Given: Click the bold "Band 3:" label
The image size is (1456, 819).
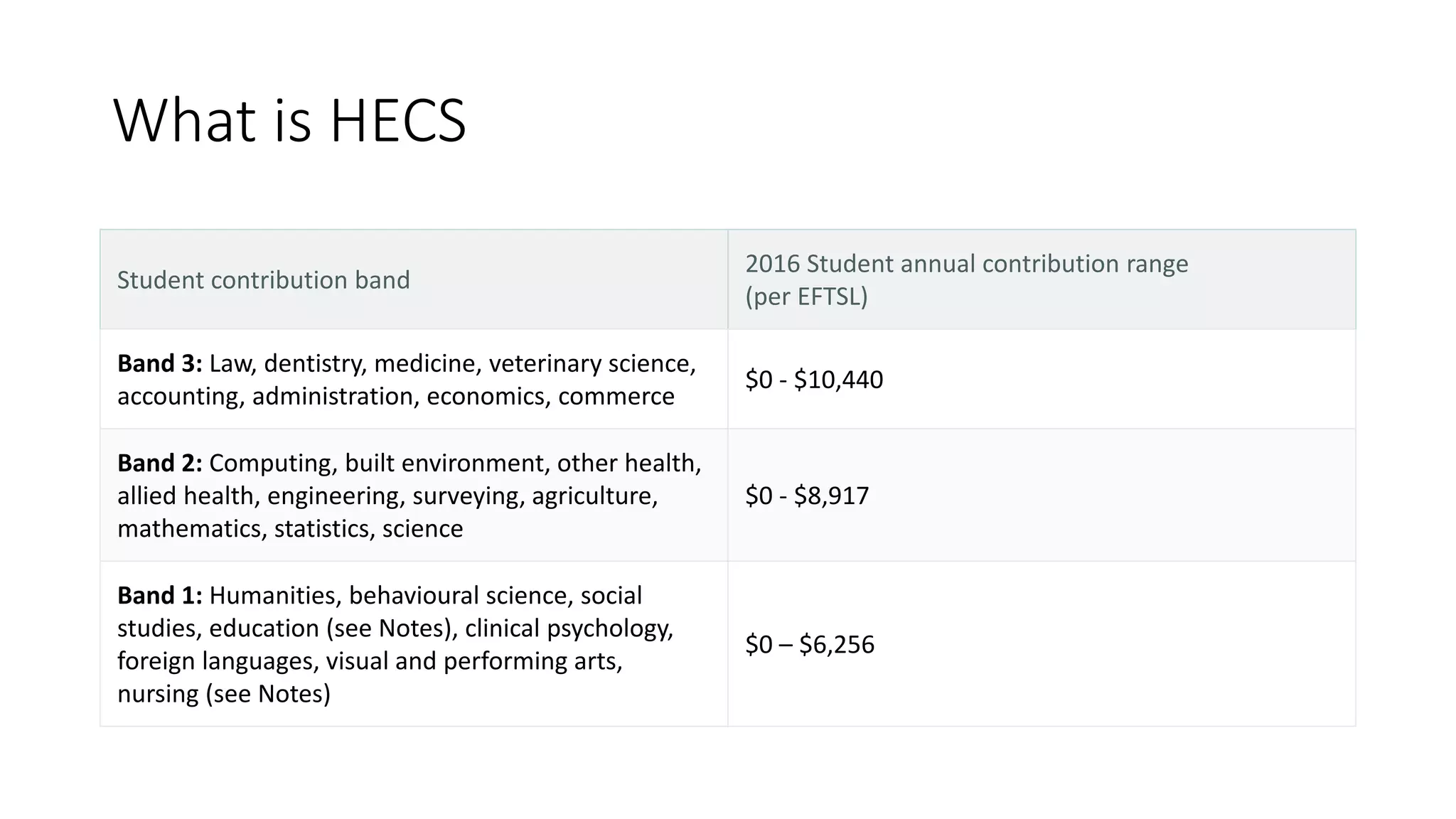Looking at the screenshot, I should 160,363.
